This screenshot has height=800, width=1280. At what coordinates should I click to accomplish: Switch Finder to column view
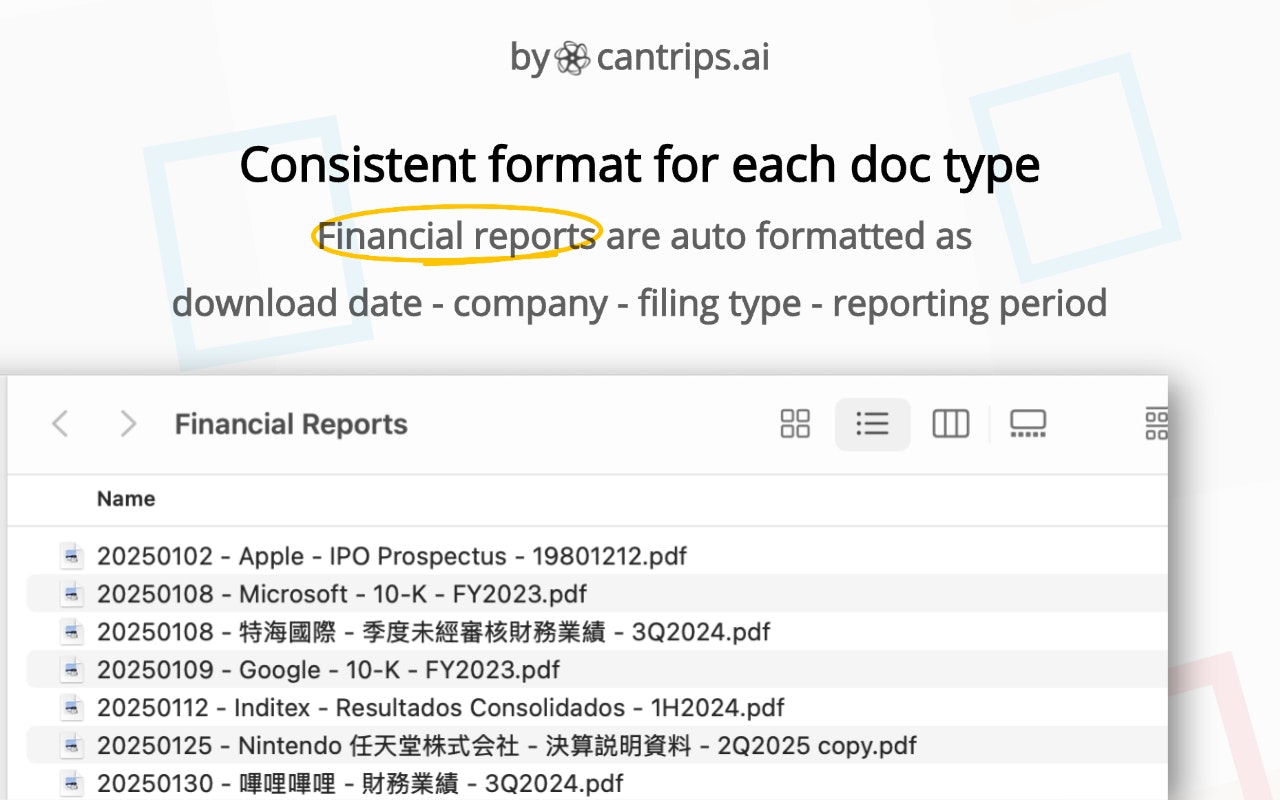point(950,424)
